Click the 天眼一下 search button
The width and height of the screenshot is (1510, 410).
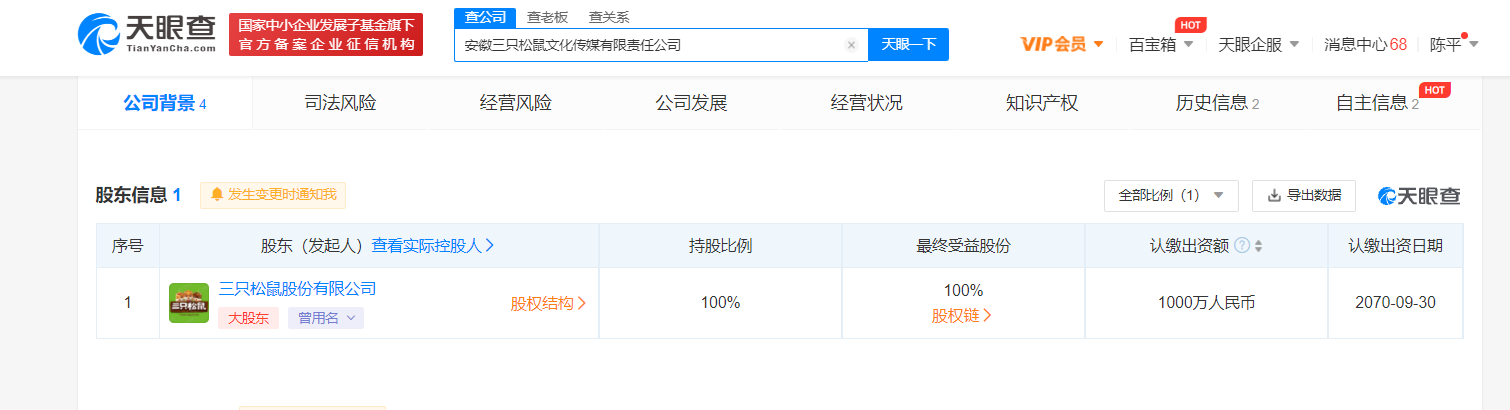click(908, 45)
